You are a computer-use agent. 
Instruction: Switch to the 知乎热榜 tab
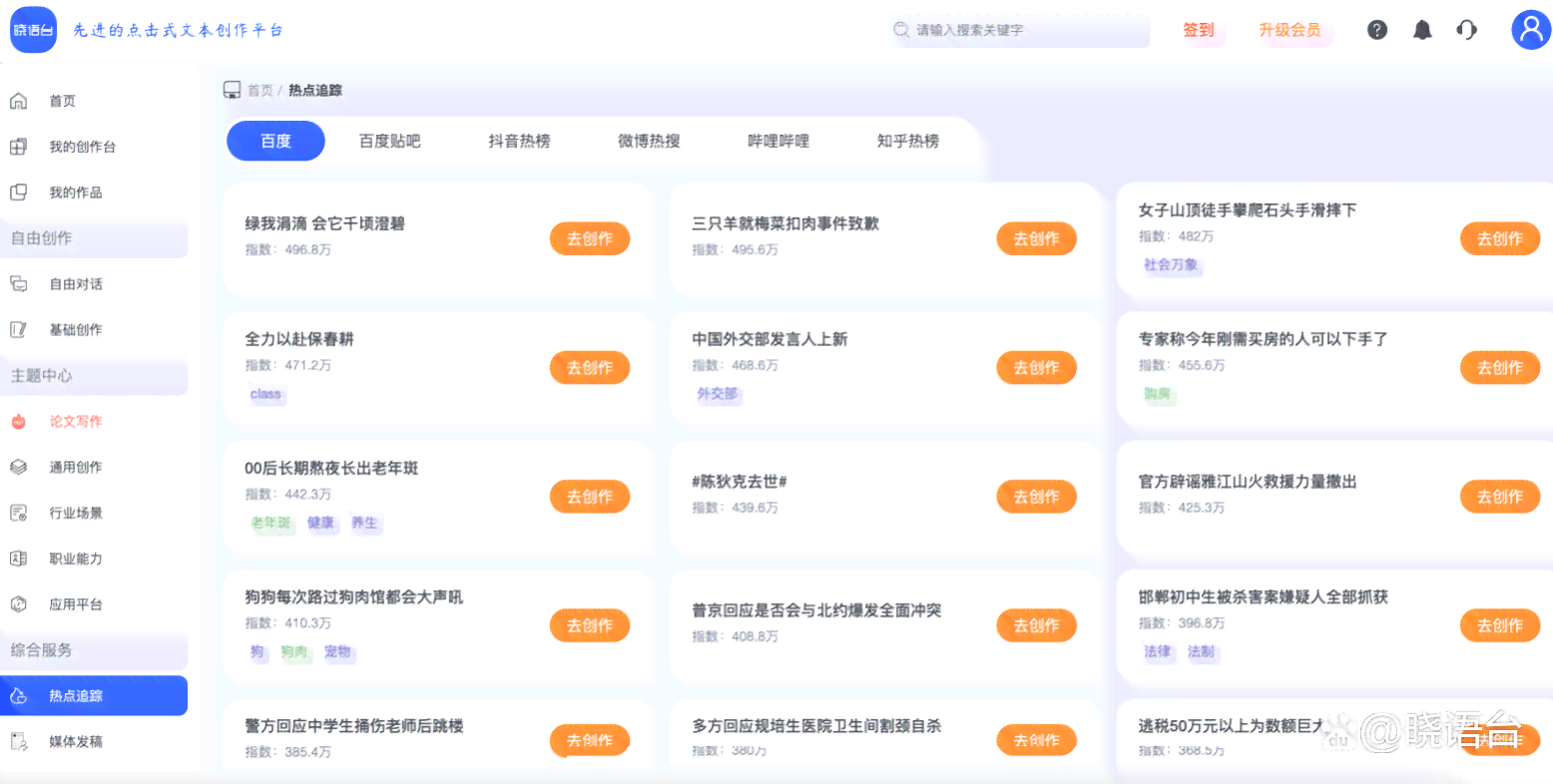(x=908, y=141)
